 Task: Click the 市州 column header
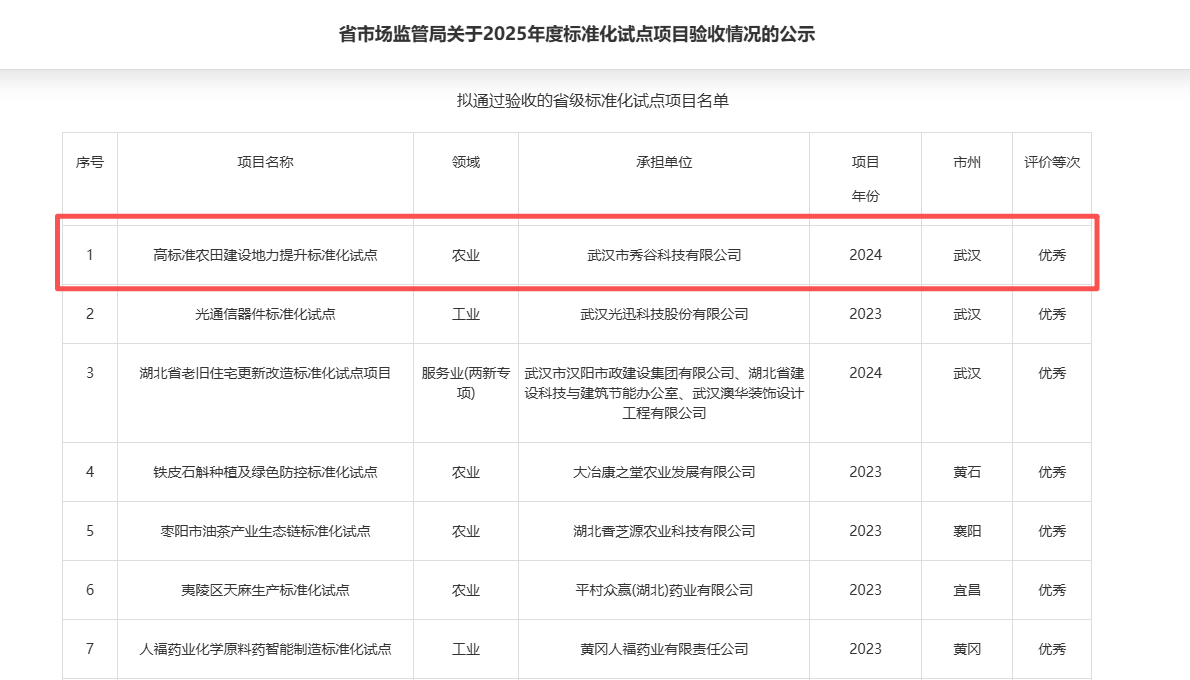coord(967,162)
